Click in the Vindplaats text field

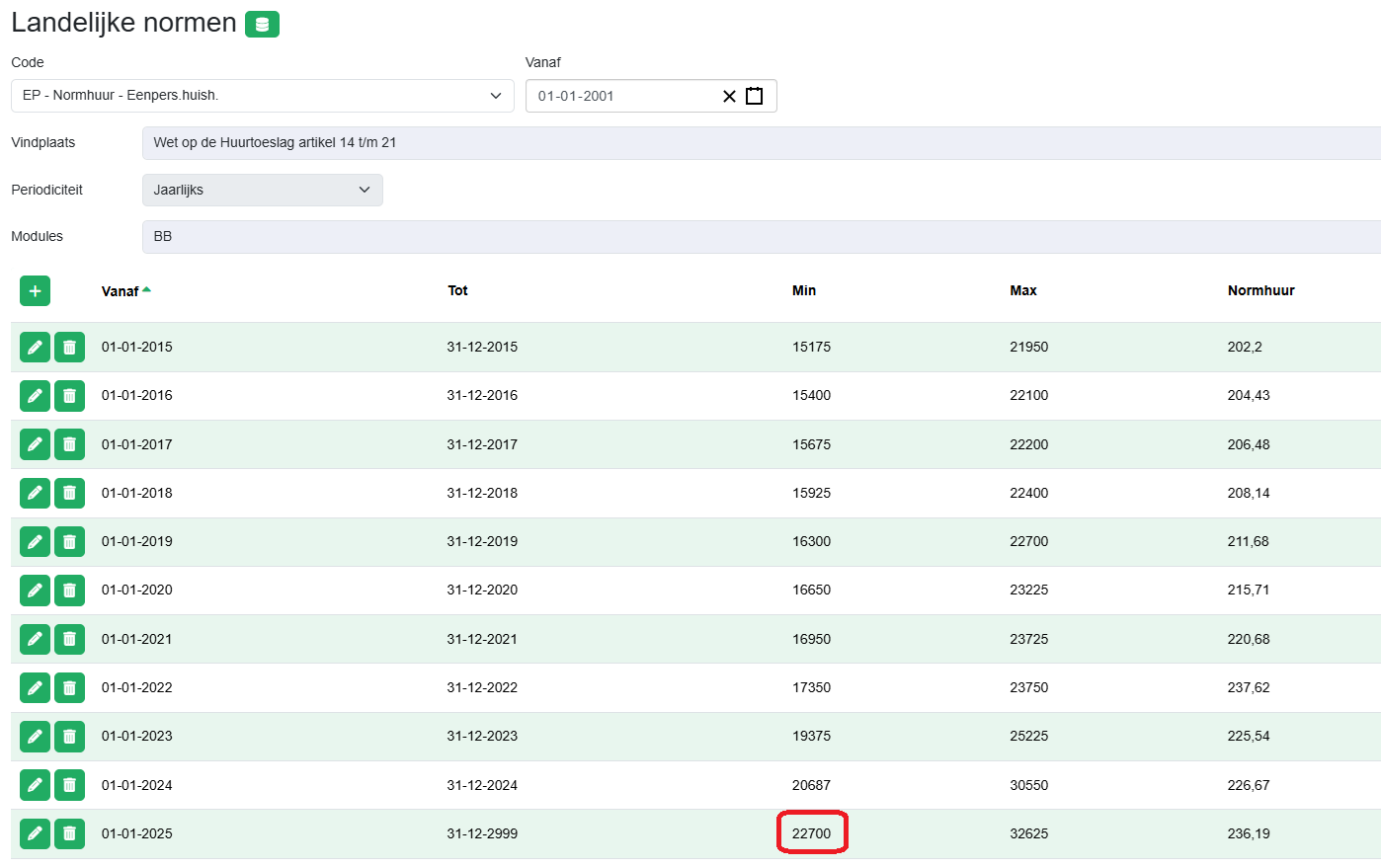761,143
